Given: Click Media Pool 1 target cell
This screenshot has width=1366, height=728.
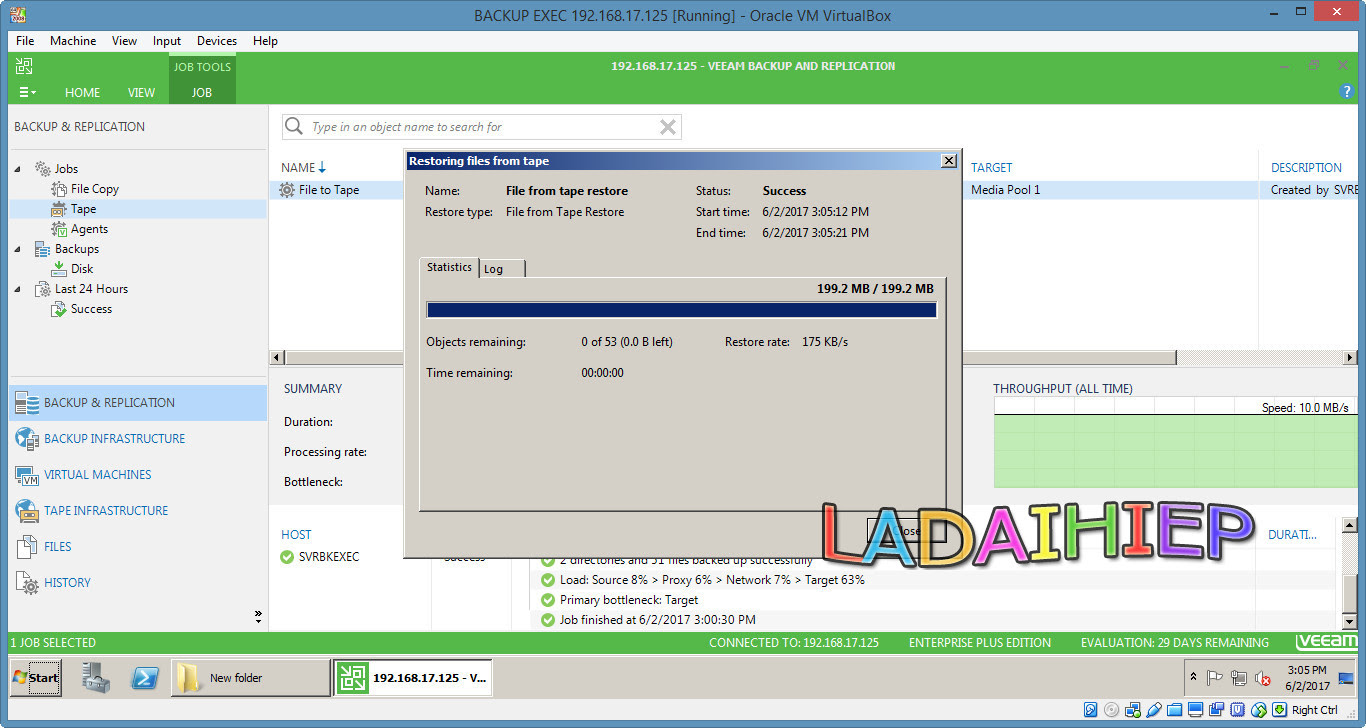Looking at the screenshot, I should point(1005,190).
